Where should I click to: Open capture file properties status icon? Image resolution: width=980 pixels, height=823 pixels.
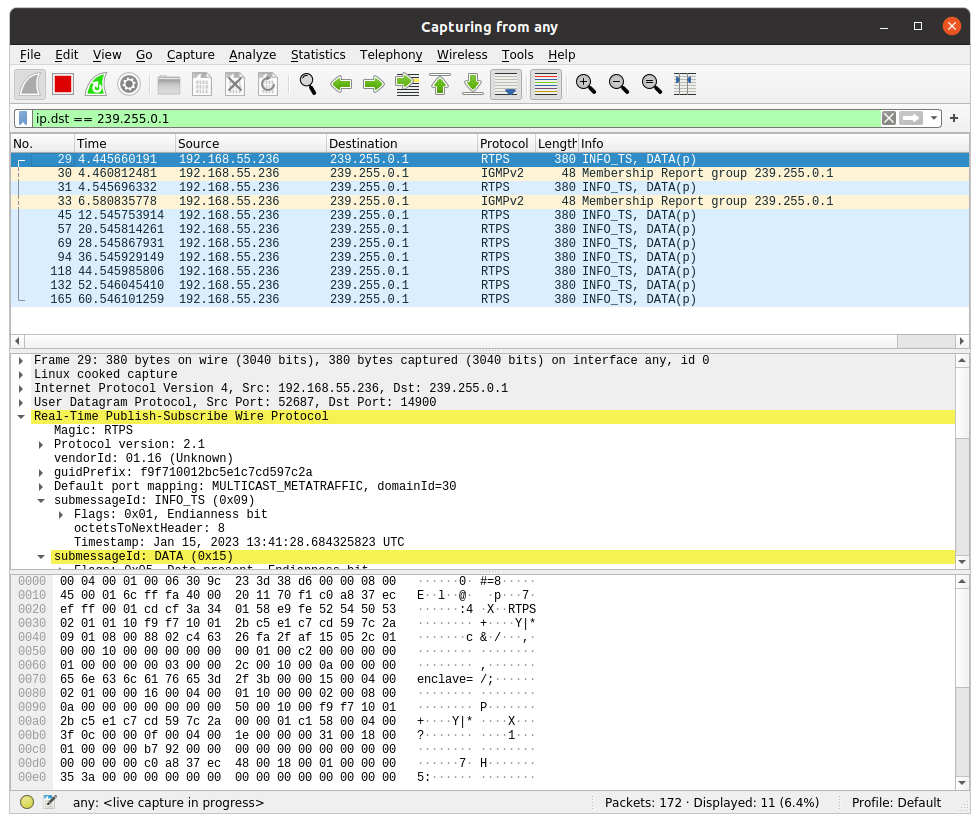50,802
